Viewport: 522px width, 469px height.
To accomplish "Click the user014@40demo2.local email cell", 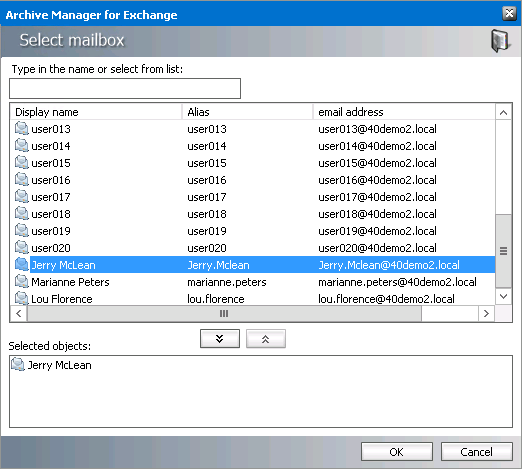I will pyautogui.click(x=377, y=146).
